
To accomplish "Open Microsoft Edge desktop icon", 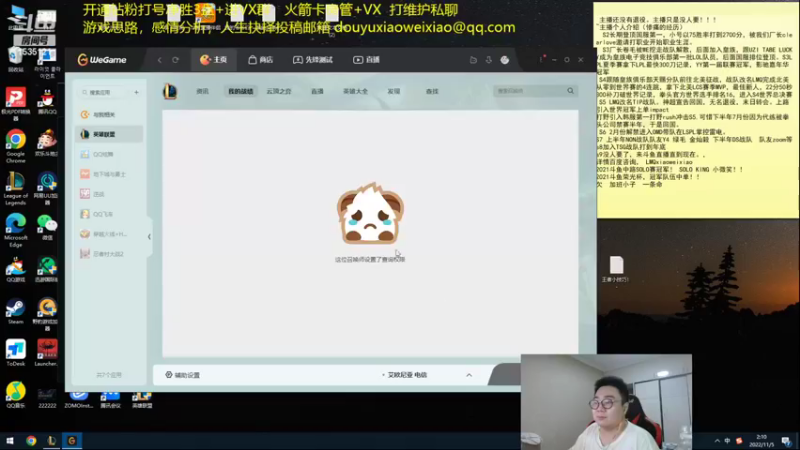I will 15,230.
